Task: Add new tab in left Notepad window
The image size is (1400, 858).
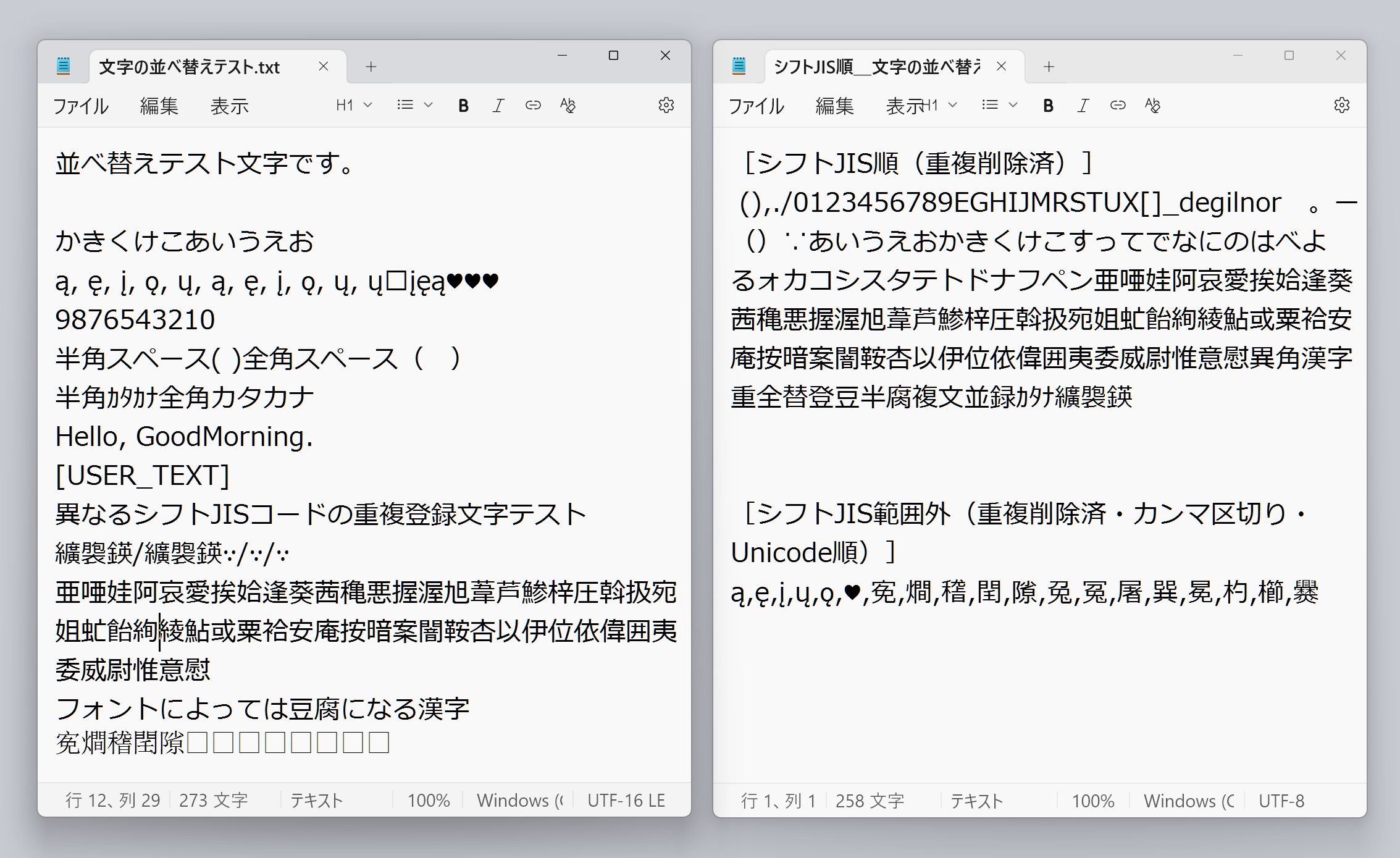Action: [x=371, y=67]
